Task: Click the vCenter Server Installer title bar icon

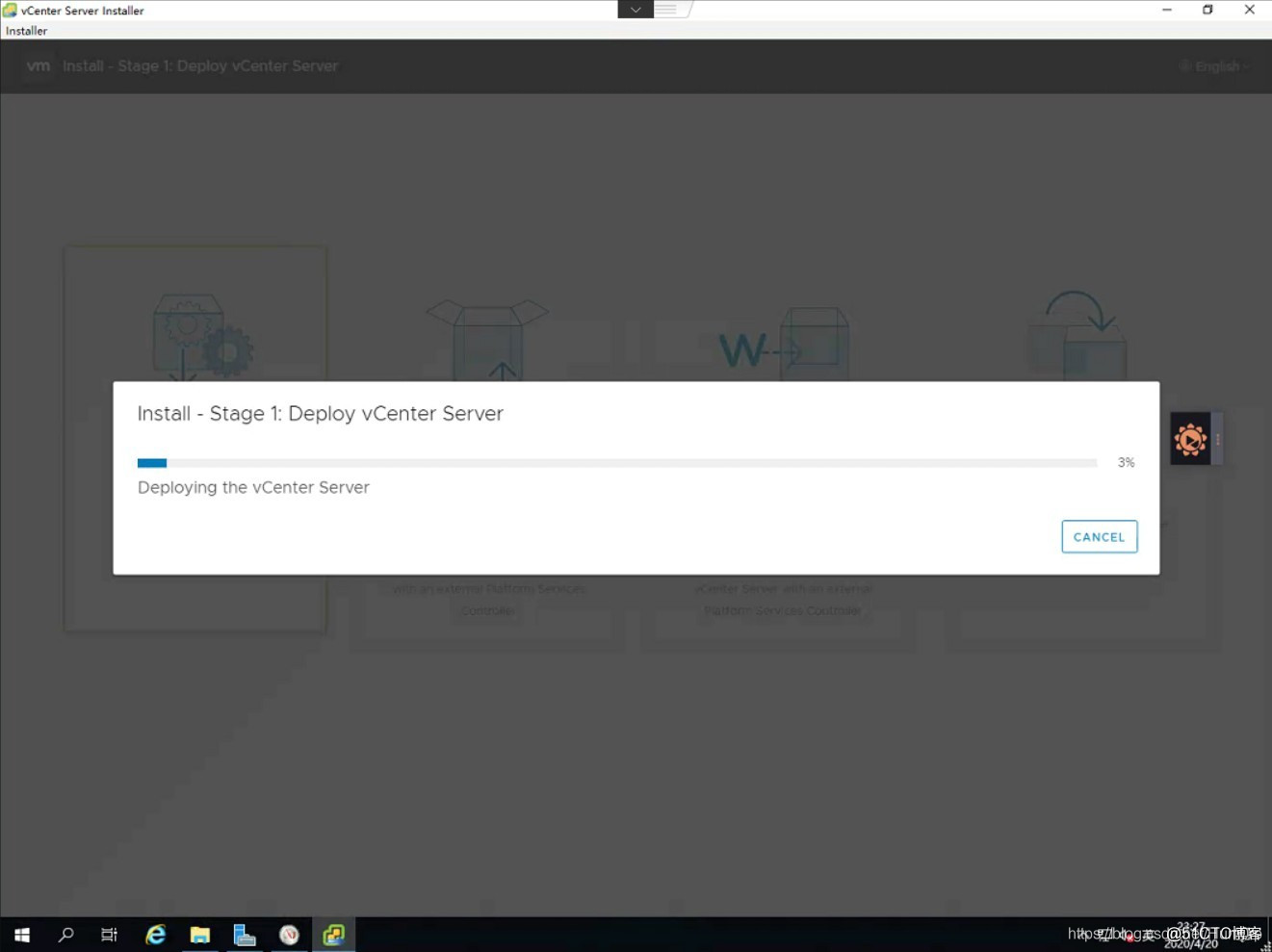Action: click(x=10, y=11)
